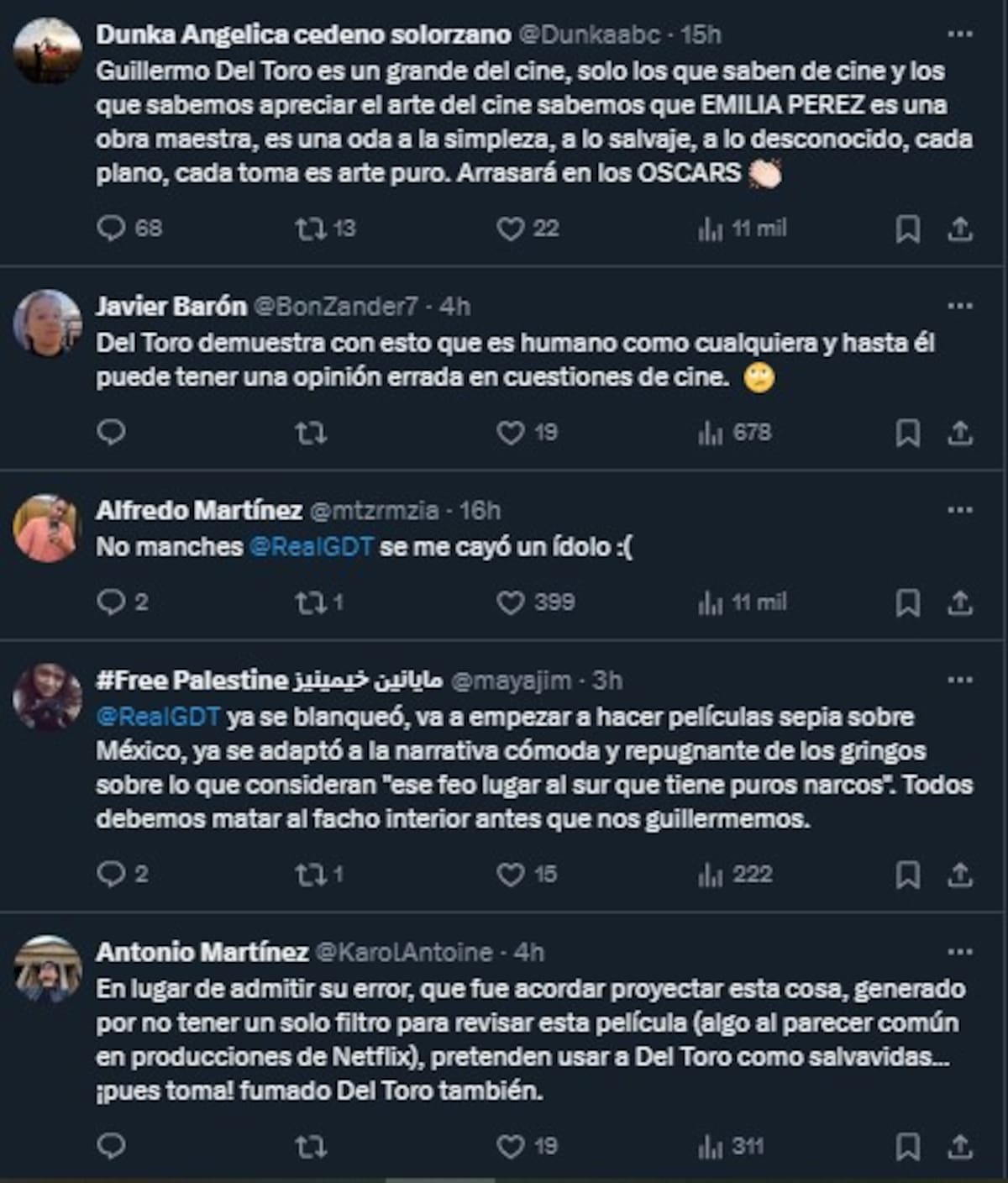1008x1183 pixels.
Task: Reply to Dunka Angelica's tweet
Action: pyautogui.click(x=111, y=229)
